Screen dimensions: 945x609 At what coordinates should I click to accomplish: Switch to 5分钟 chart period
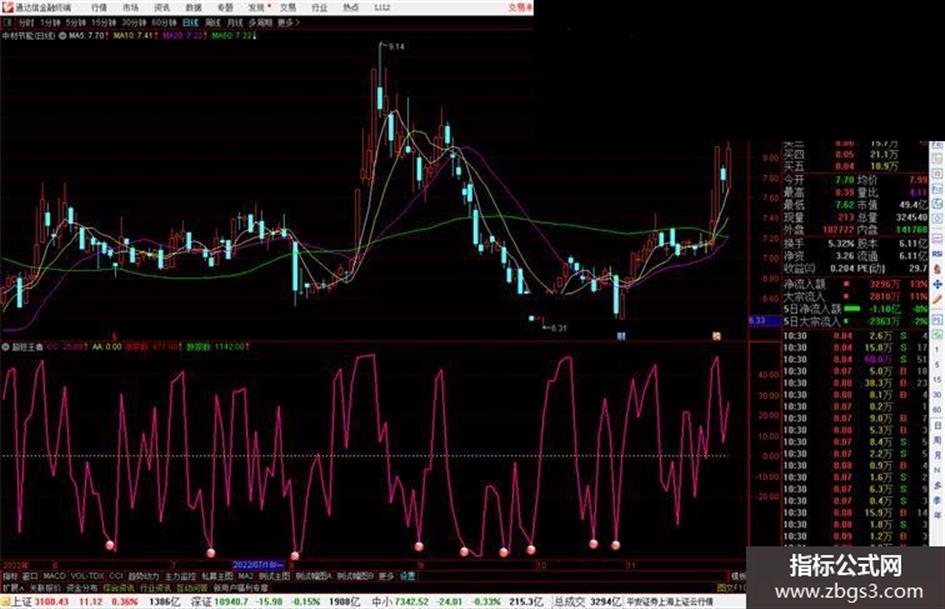pos(76,22)
